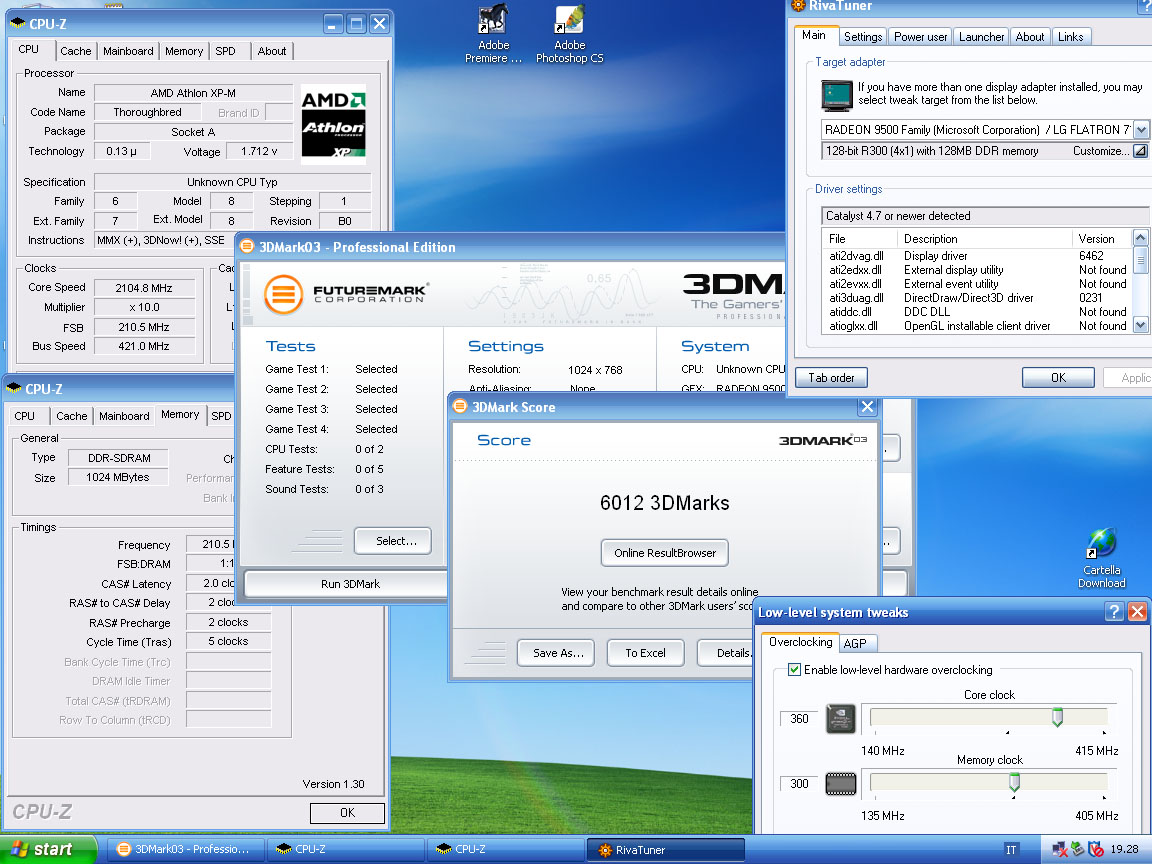Open Cartella Download desktop shortcut
Screen dimensions: 1152x864
[1101, 558]
